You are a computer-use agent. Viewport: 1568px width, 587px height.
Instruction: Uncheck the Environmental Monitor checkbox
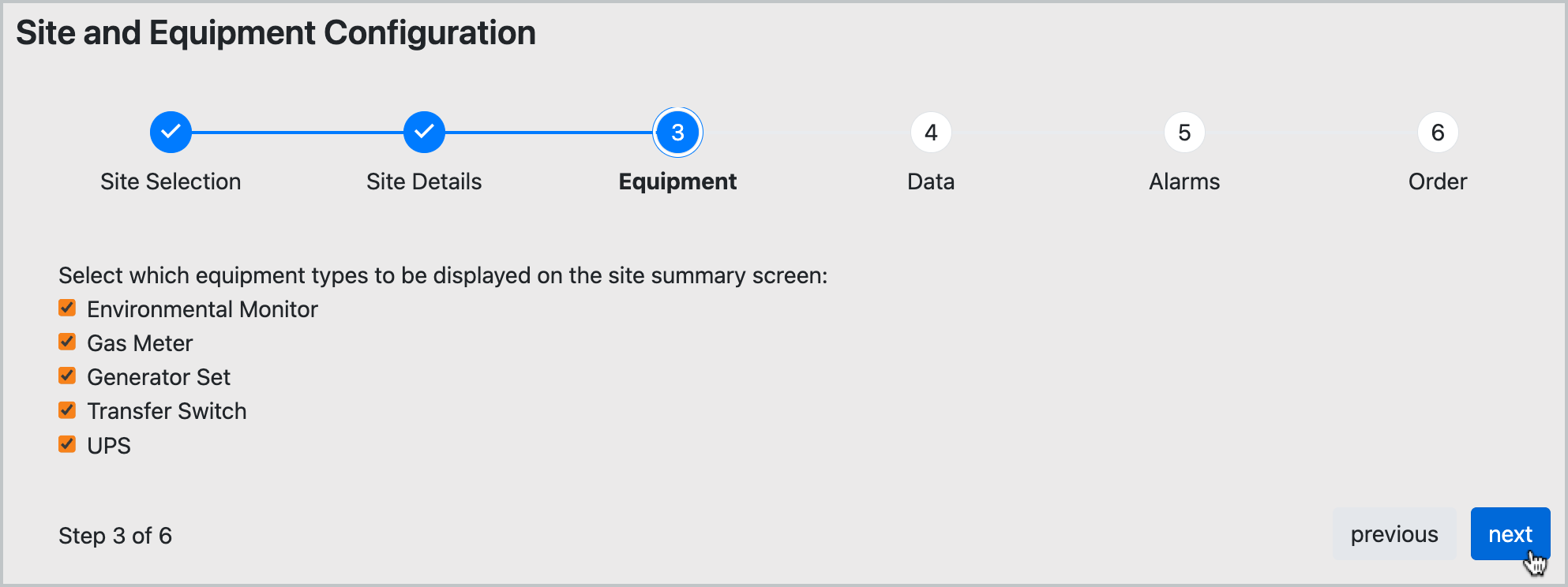click(67, 308)
